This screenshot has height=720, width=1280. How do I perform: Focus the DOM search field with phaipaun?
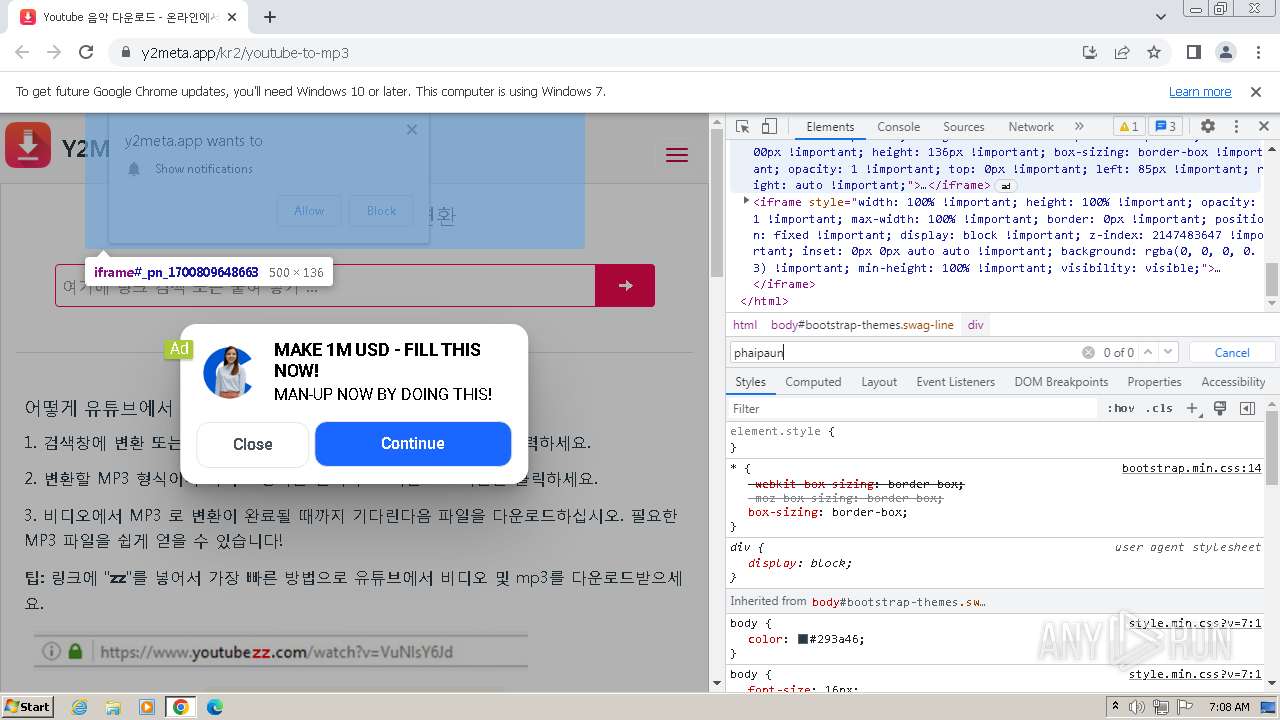click(905, 352)
